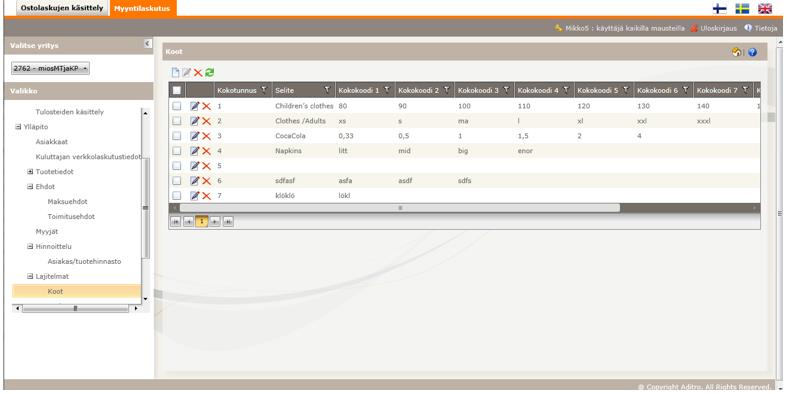Delete the Clothes /Adults row
The height and width of the screenshot is (394, 788).
(x=206, y=121)
